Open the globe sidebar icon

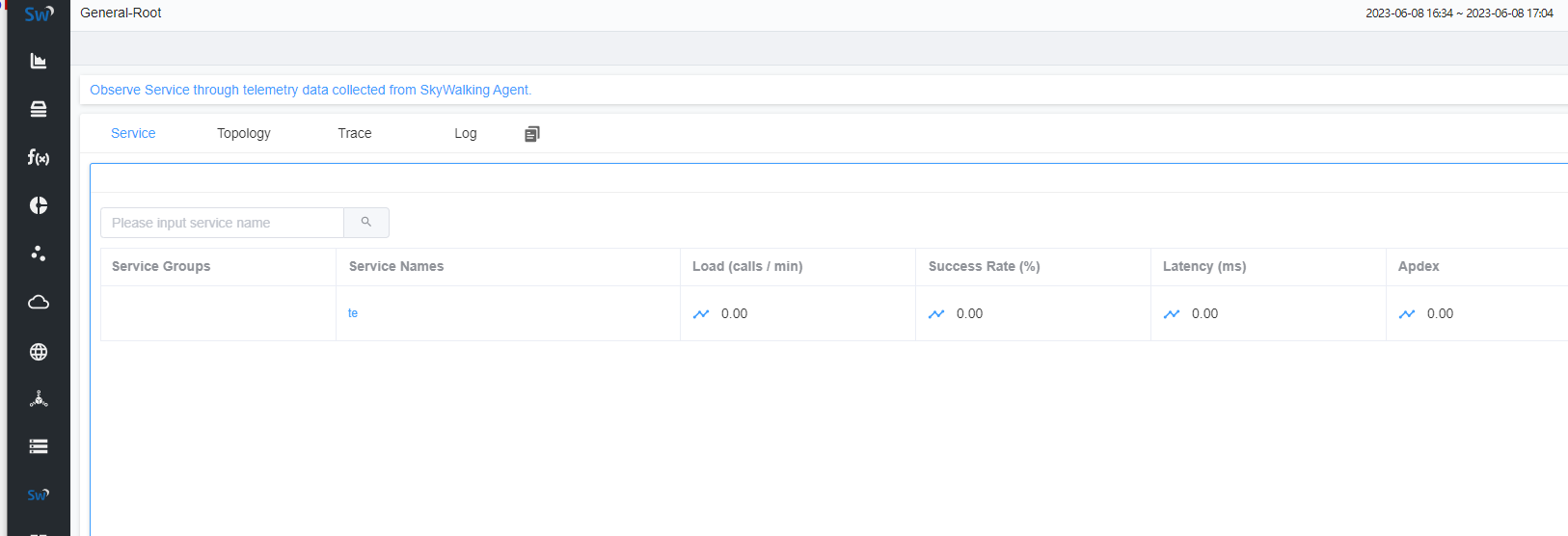click(x=39, y=352)
